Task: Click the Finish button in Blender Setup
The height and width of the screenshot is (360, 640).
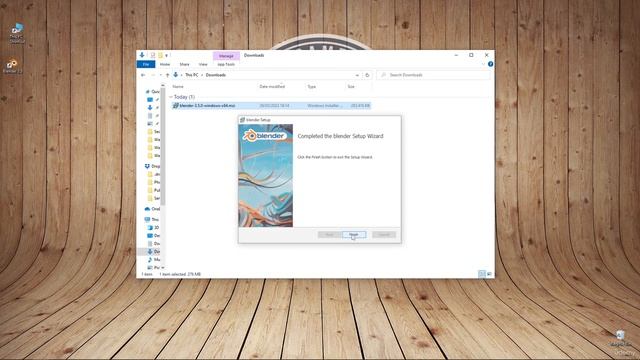Action: pyautogui.click(x=354, y=235)
